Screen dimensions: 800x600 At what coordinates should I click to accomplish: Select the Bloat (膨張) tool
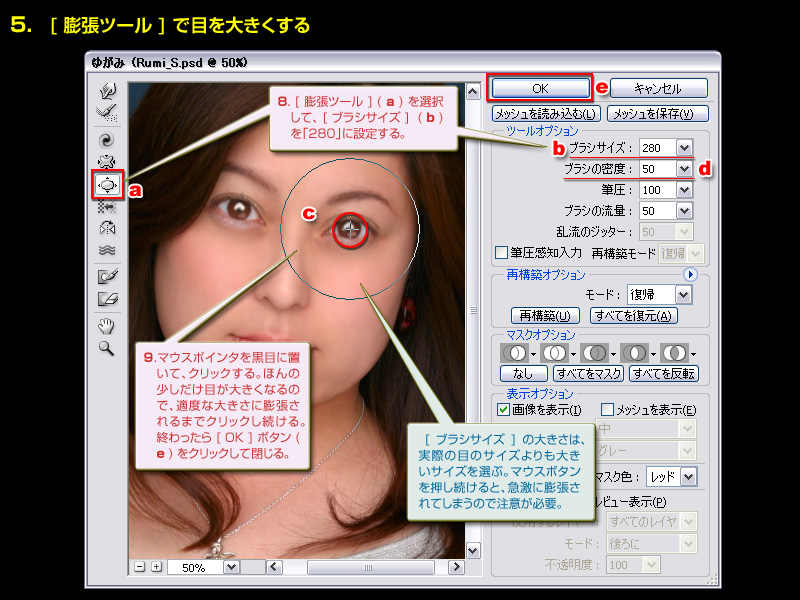pyautogui.click(x=107, y=184)
